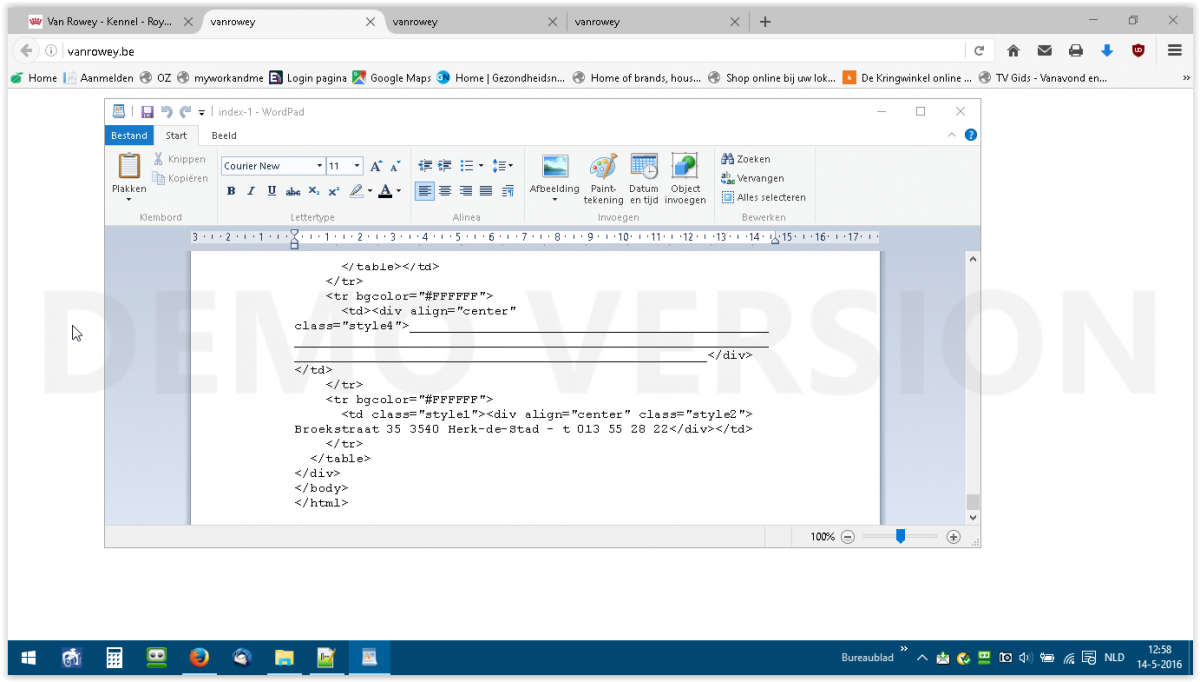Click the Save icon in WordPad title bar
The width and height of the screenshot is (1200, 682).
tap(147, 112)
